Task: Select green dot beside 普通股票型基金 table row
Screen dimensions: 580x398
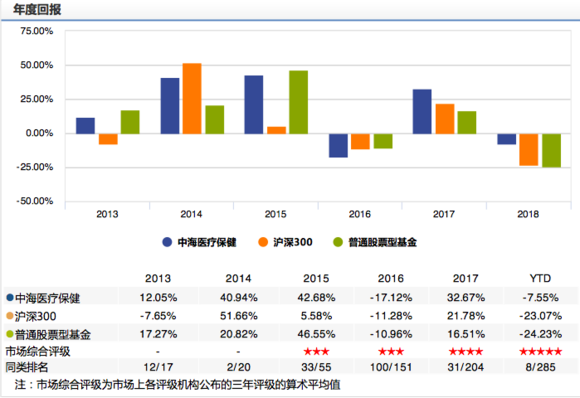Action: click(10, 334)
